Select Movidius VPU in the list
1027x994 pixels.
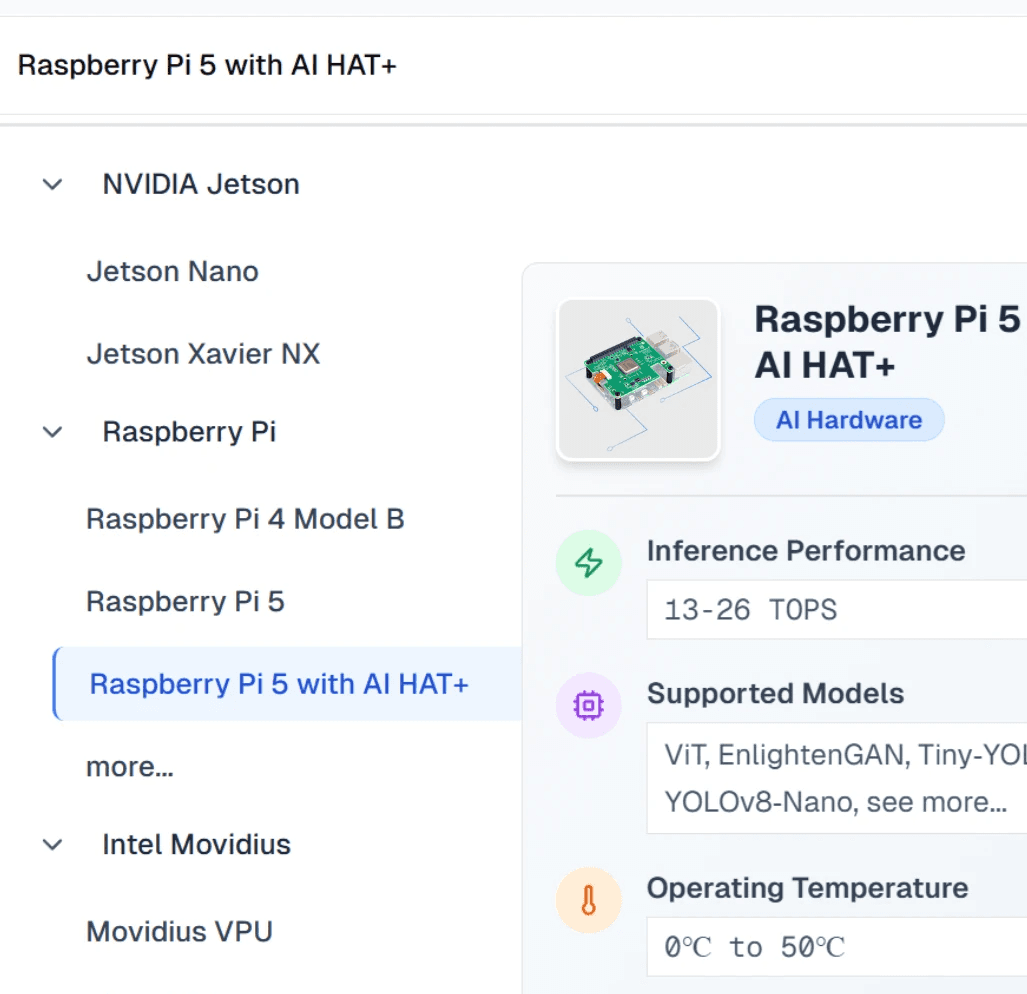click(179, 932)
